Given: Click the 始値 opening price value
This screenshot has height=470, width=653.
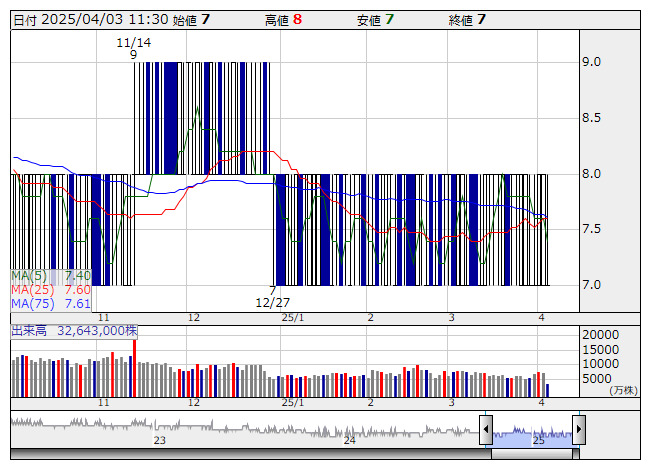Looking at the screenshot, I should (205, 19).
